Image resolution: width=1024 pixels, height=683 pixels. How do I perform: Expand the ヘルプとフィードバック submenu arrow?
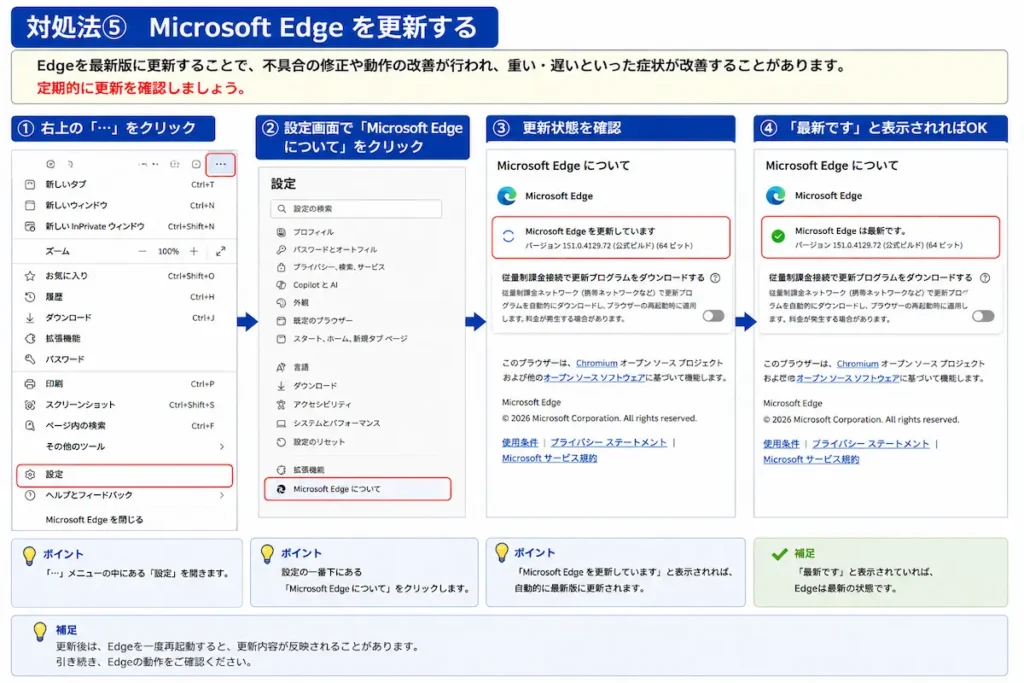point(222,496)
